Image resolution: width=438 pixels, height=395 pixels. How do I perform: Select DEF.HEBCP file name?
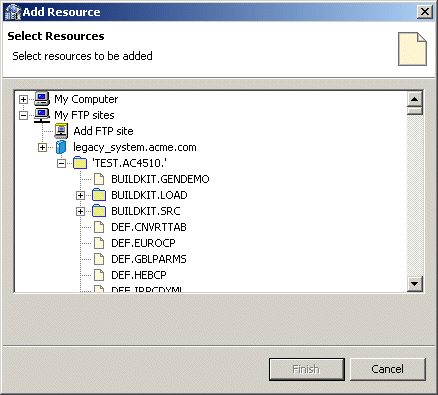[139, 275]
